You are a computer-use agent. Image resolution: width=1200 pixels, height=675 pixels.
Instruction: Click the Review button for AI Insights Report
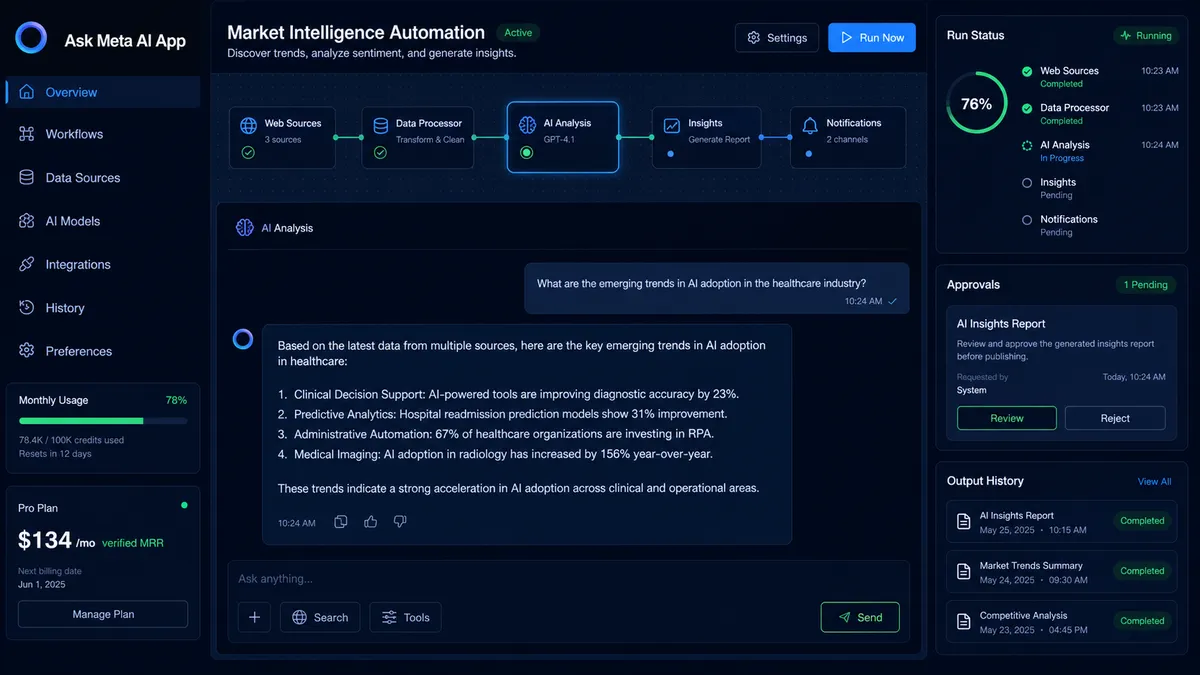1007,418
